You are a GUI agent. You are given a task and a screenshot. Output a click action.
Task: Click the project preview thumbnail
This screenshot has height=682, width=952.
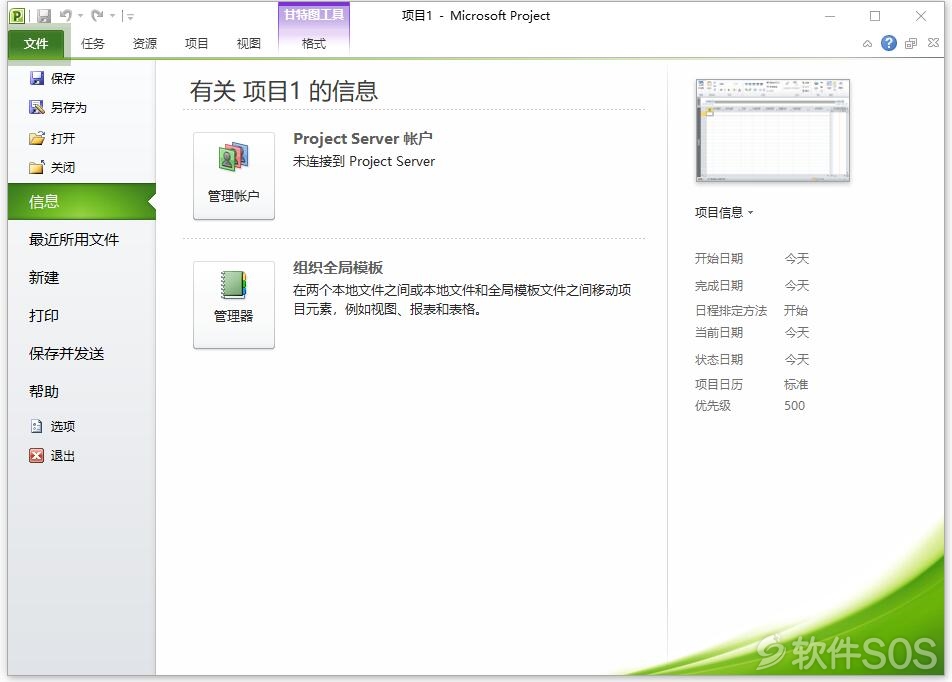pos(772,131)
